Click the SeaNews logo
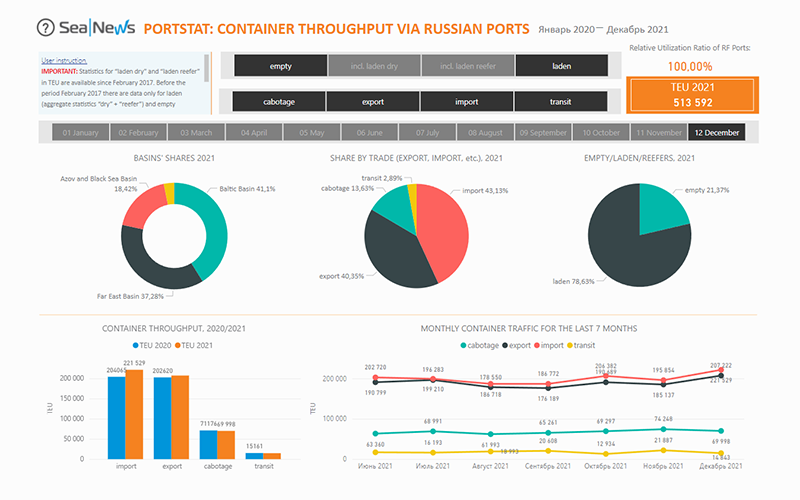 [96, 28]
